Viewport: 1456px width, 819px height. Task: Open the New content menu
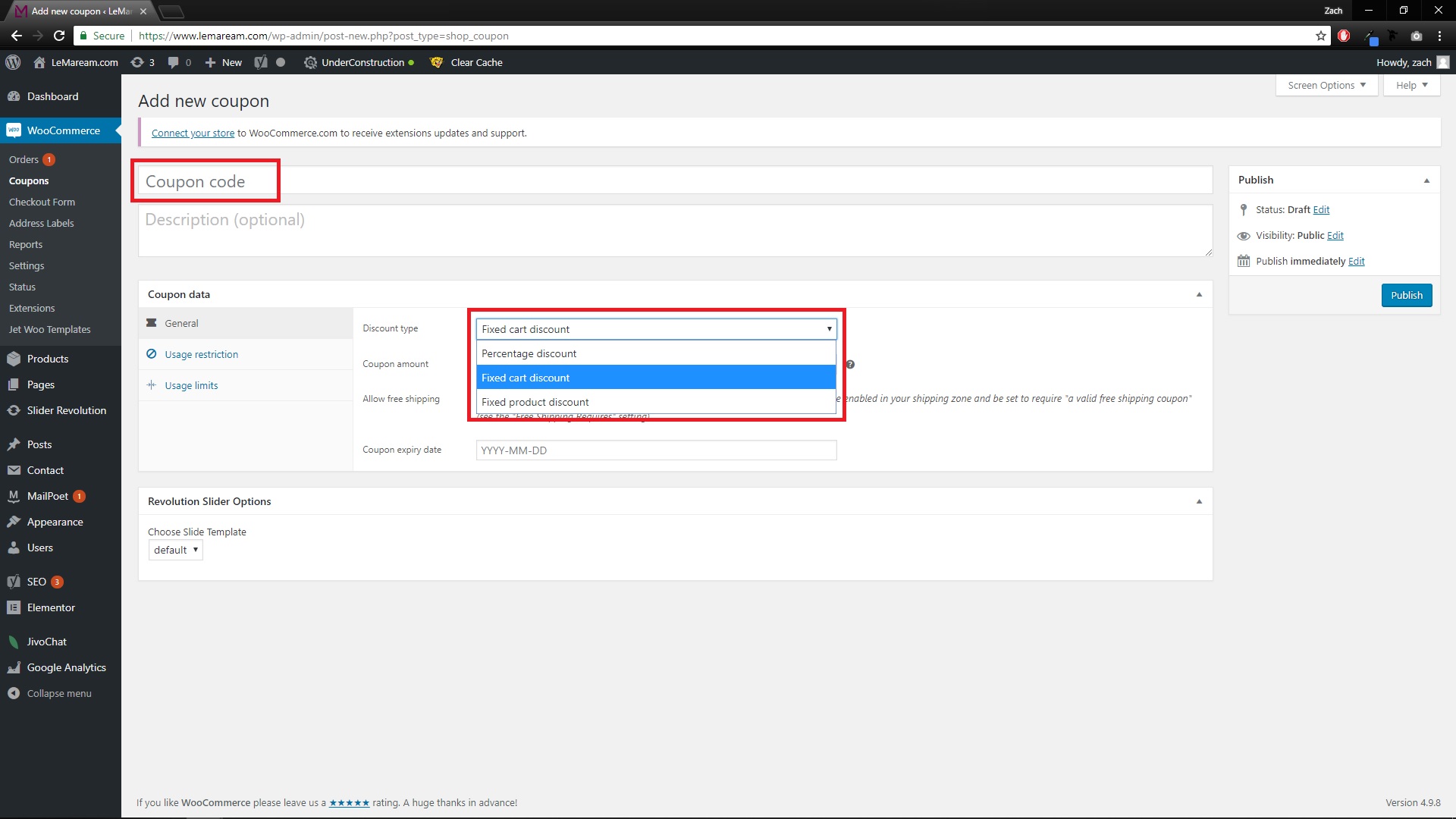pos(224,62)
